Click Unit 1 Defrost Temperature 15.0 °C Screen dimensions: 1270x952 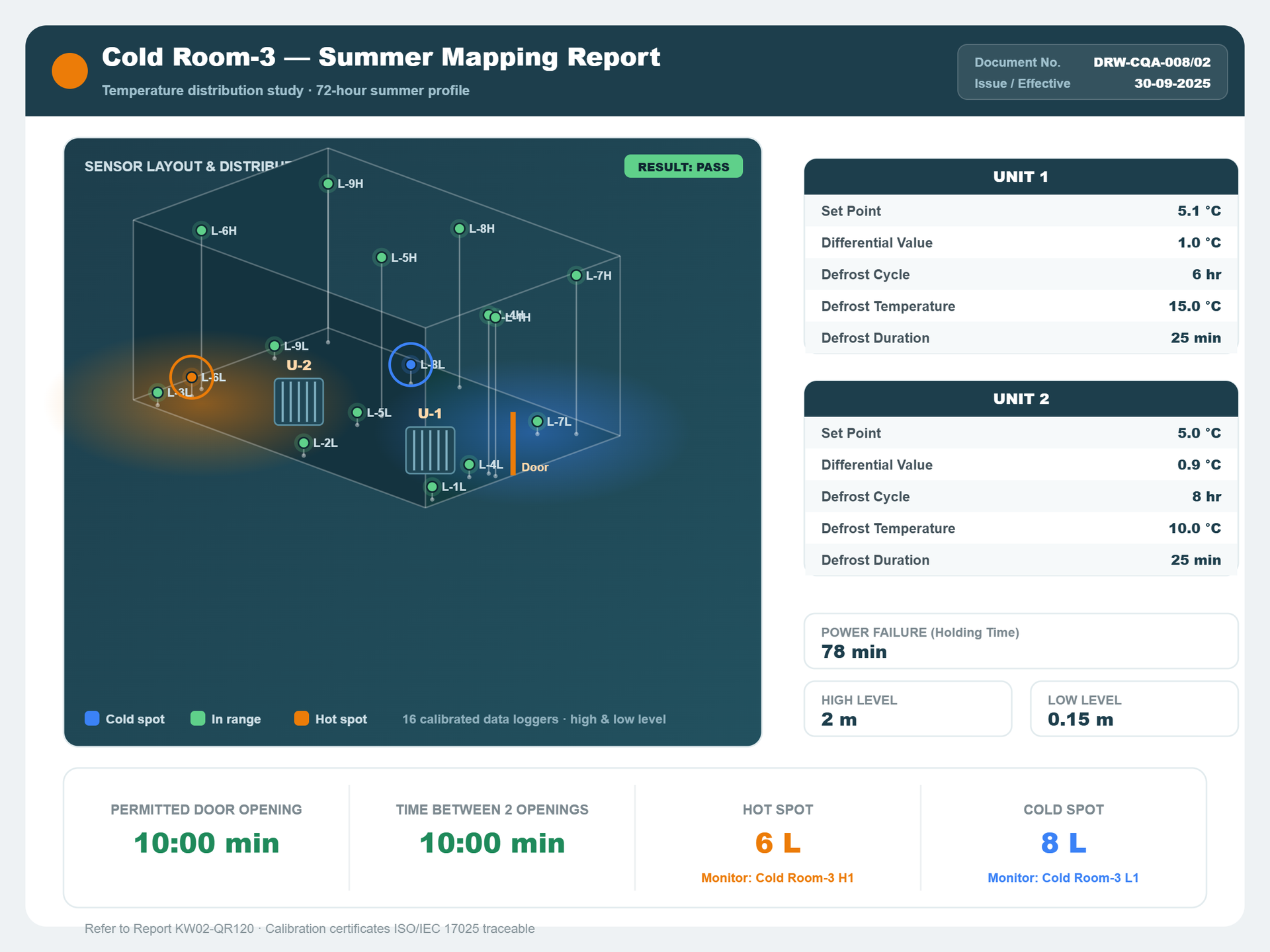[x=1195, y=306]
